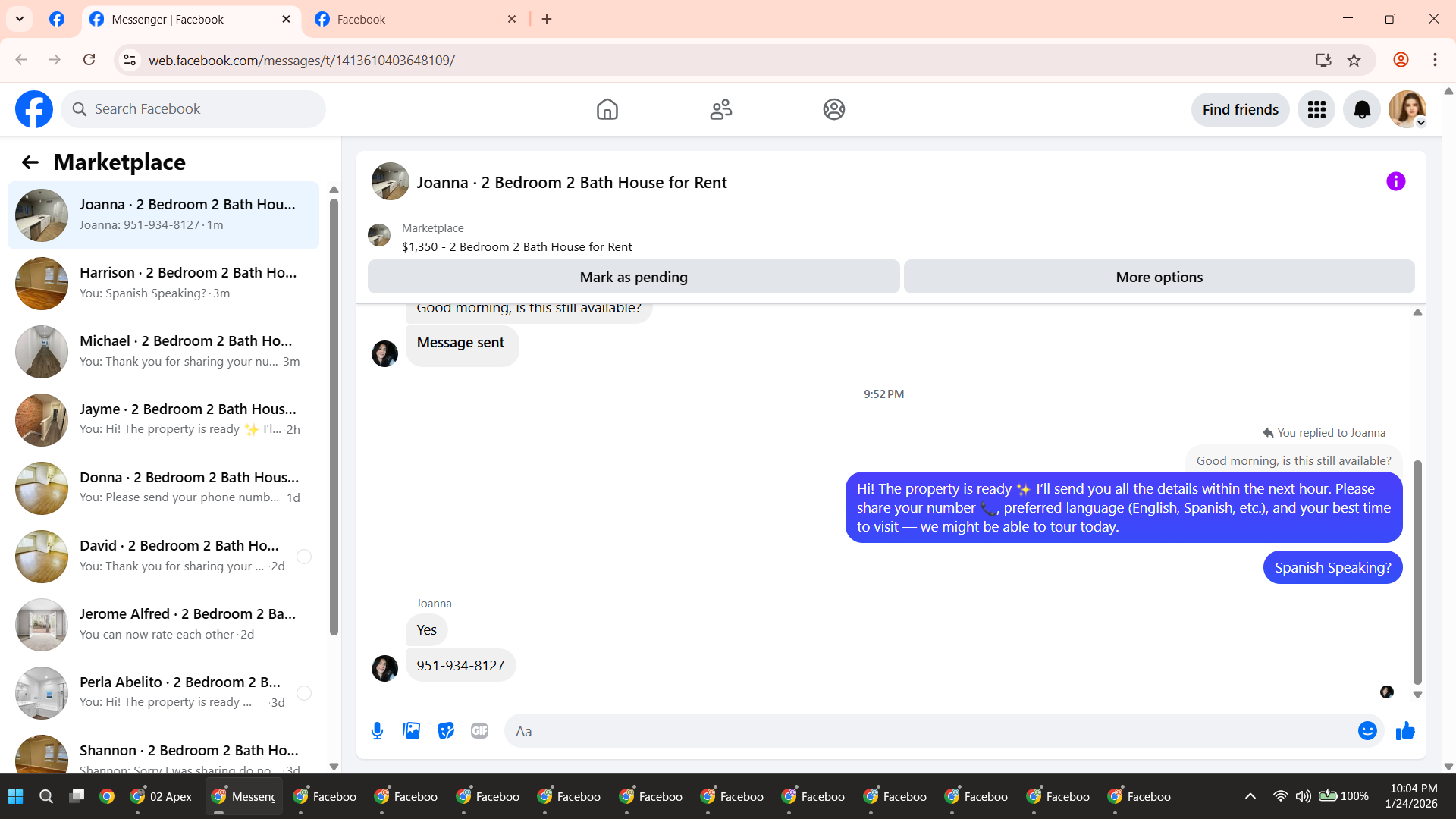Open the sticker picker icon
This screenshot has width=1456, height=819.
pyautogui.click(x=446, y=731)
